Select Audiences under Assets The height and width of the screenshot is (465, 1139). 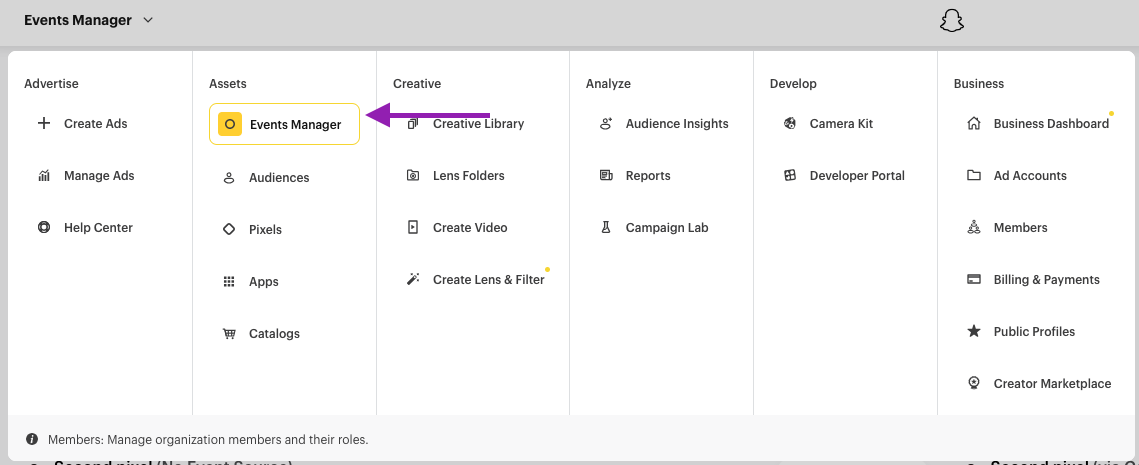[279, 177]
